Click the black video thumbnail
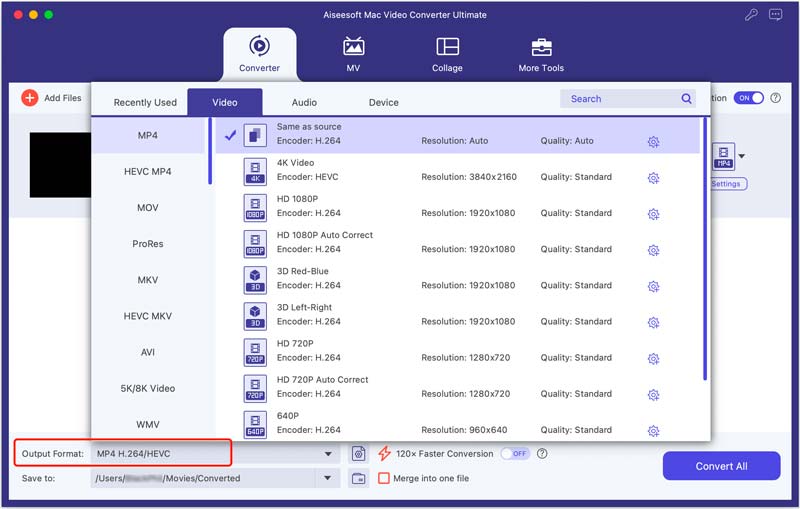 [60, 165]
